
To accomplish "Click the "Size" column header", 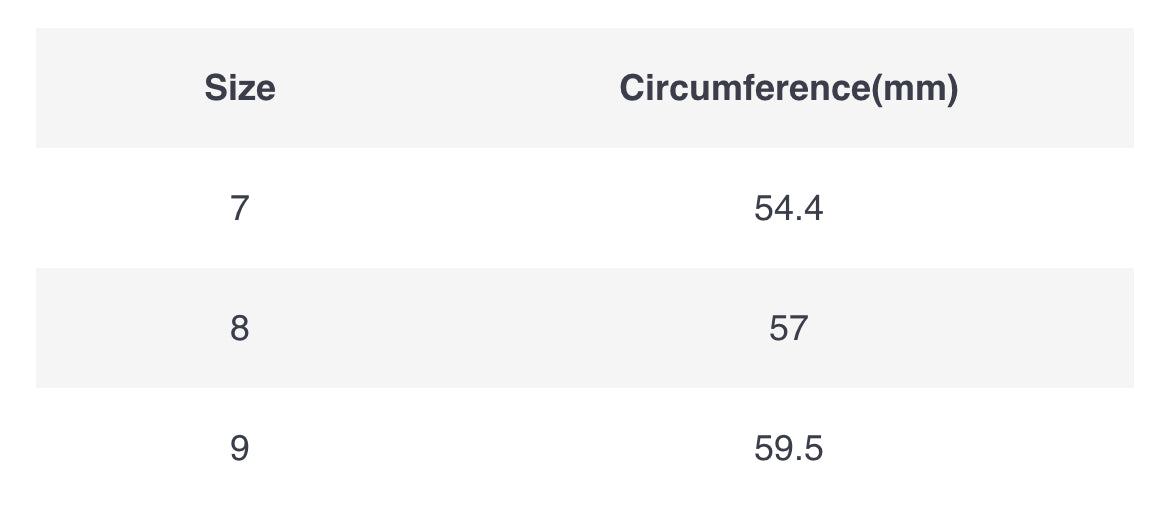I will (x=240, y=88).
